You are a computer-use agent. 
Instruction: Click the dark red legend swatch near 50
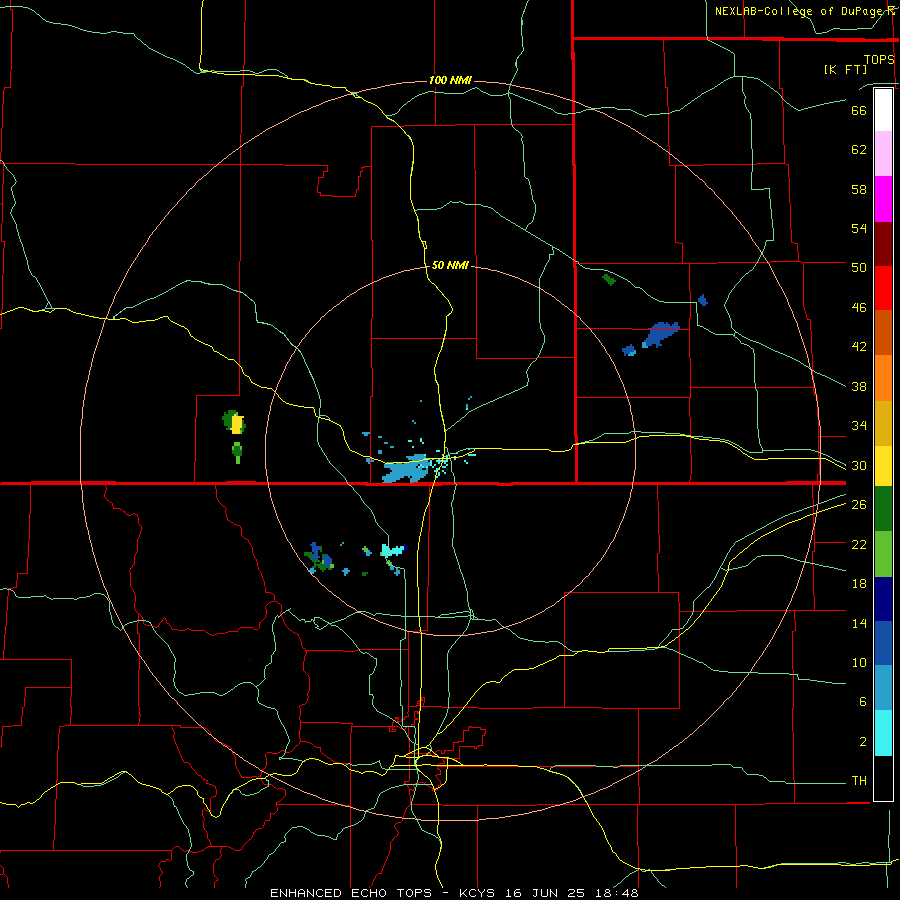coord(883,244)
